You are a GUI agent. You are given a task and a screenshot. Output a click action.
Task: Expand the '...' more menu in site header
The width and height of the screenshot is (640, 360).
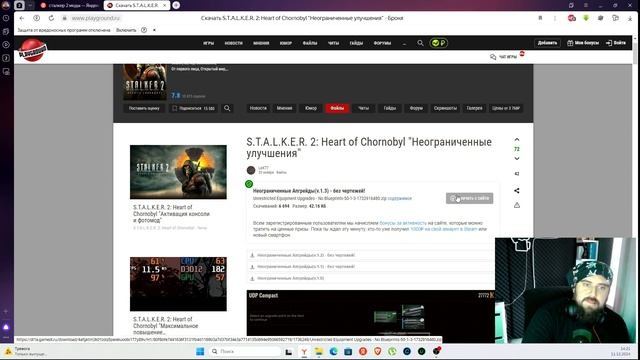(404, 43)
